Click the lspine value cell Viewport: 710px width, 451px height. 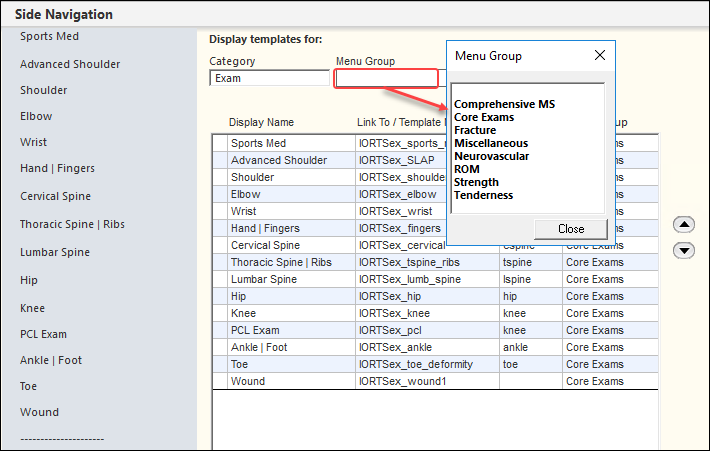(531, 279)
